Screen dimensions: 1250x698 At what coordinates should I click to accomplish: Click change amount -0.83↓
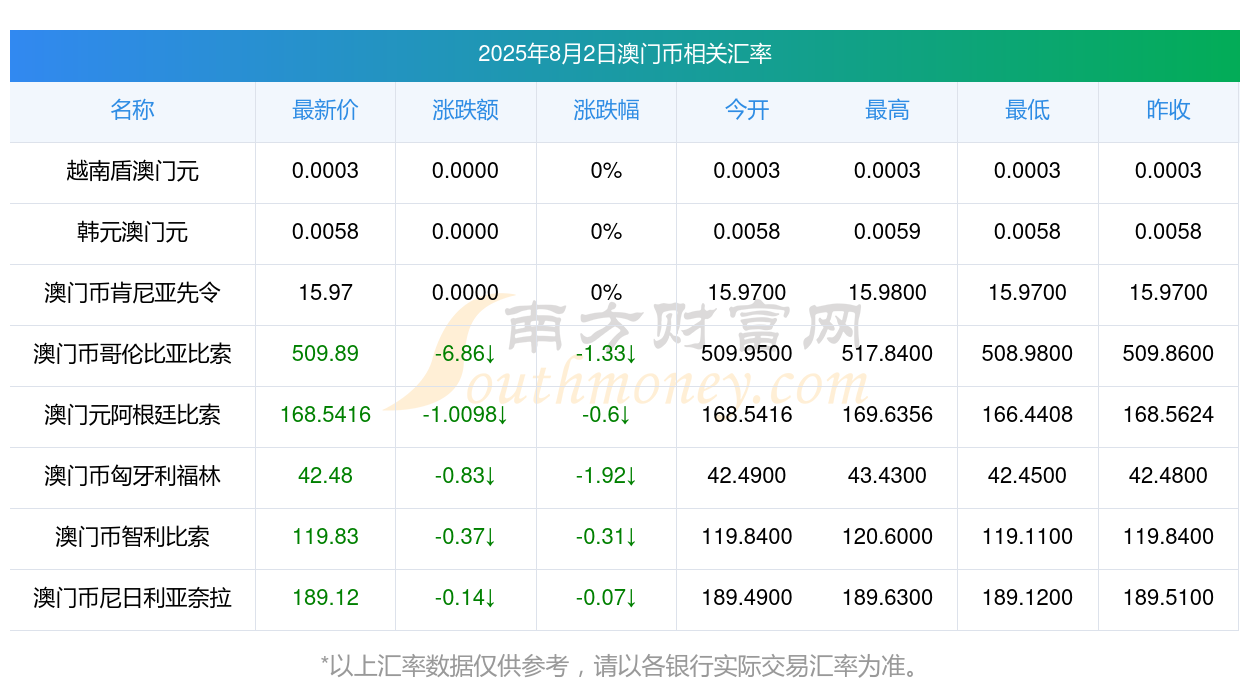(x=466, y=476)
